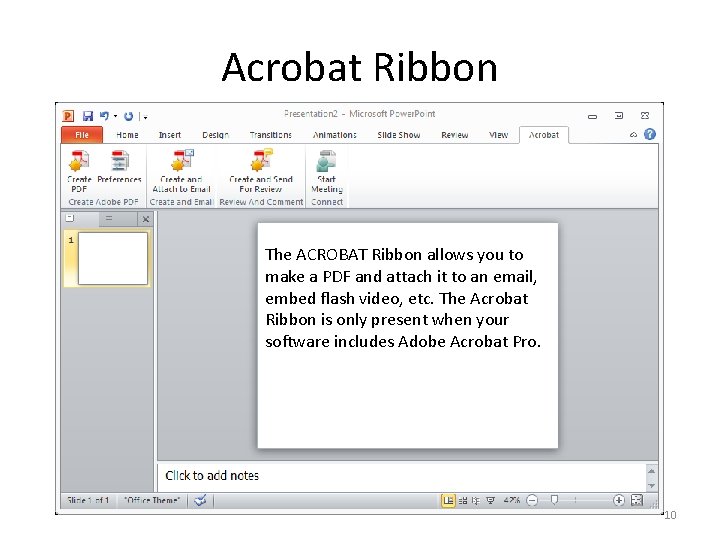Switch to the Transitions tab
The width and height of the screenshot is (720, 540).
pos(270,135)
